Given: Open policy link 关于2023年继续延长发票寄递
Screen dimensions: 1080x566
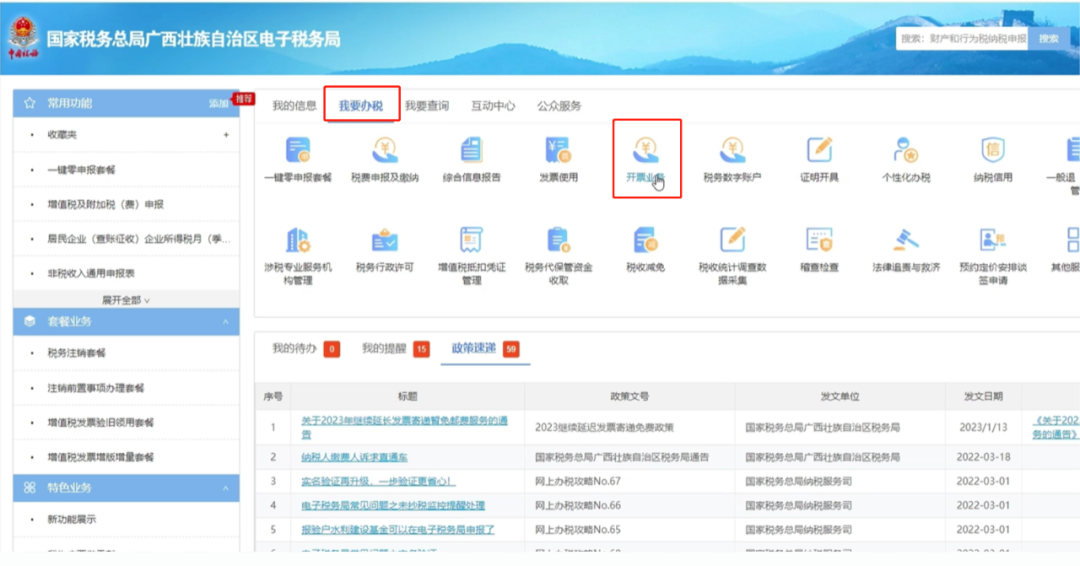Looking at the screenshot, I should [404, 427].
